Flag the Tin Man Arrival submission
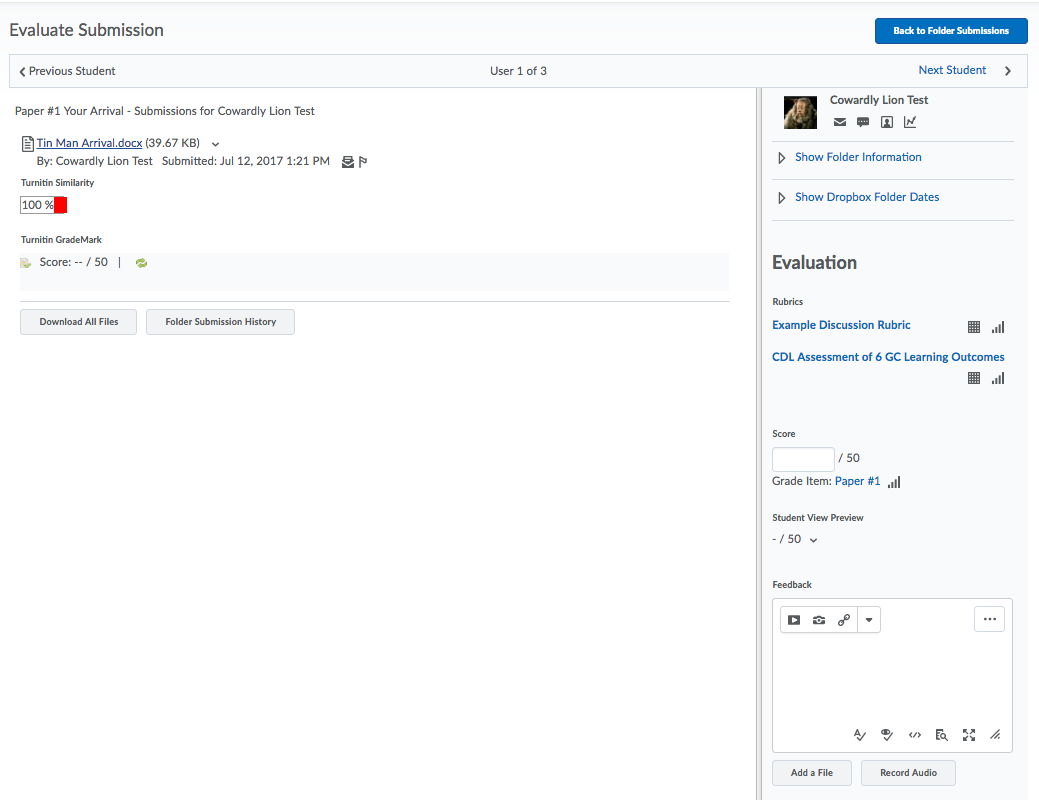 coord(361,161)
